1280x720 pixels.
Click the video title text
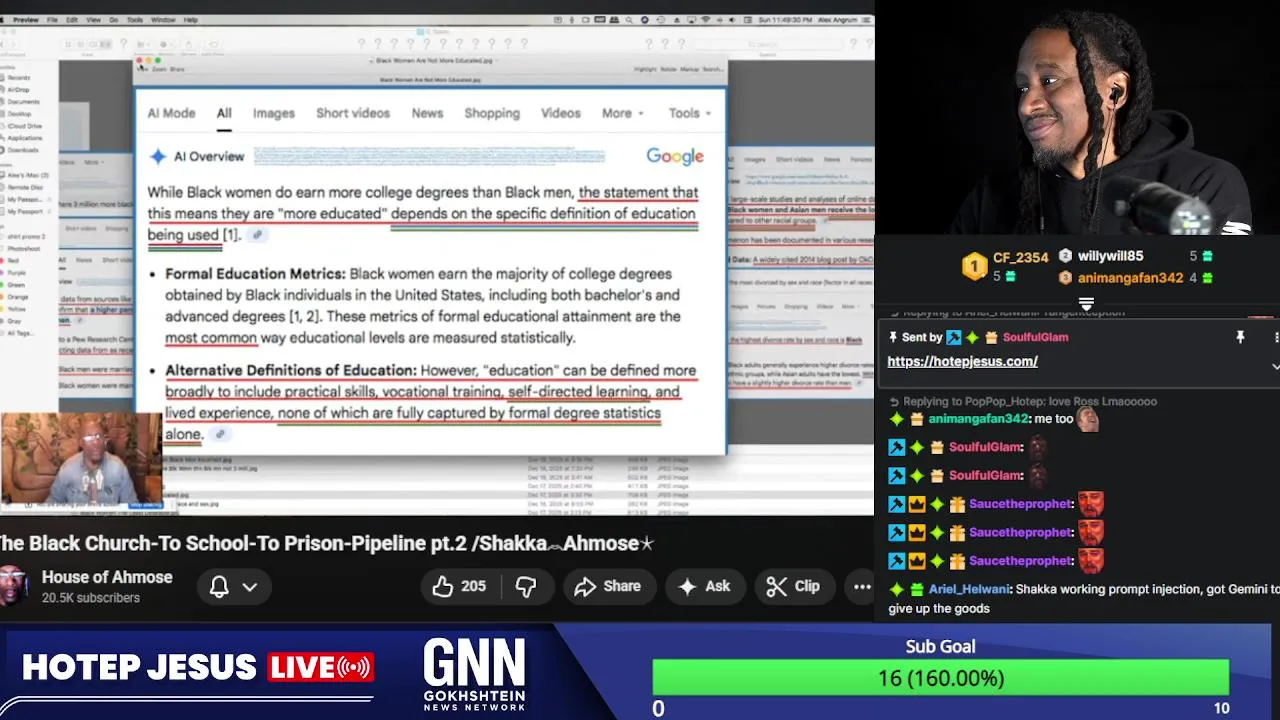click(x=327, y=543)
